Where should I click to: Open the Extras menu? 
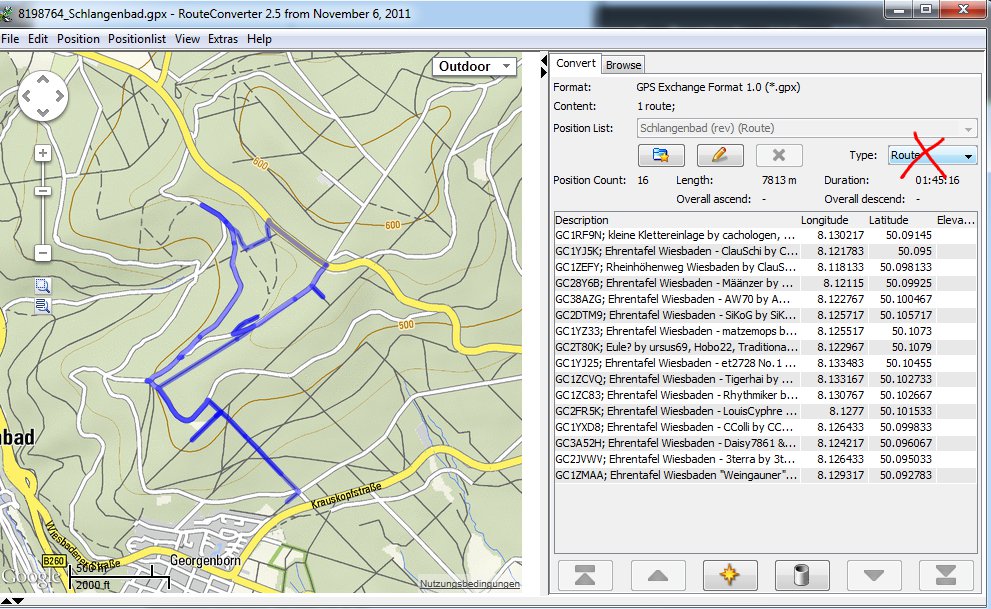pos(223,39)
